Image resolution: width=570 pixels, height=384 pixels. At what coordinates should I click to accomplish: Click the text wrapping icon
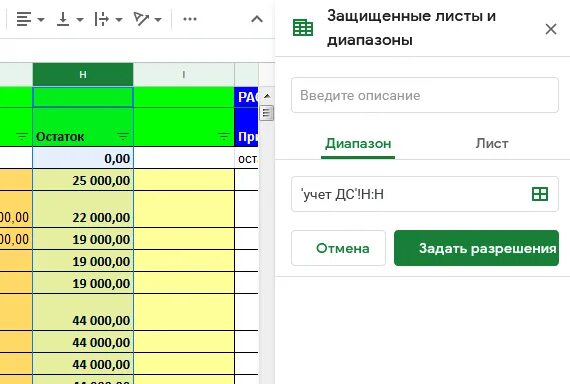(x=101, y=19)
